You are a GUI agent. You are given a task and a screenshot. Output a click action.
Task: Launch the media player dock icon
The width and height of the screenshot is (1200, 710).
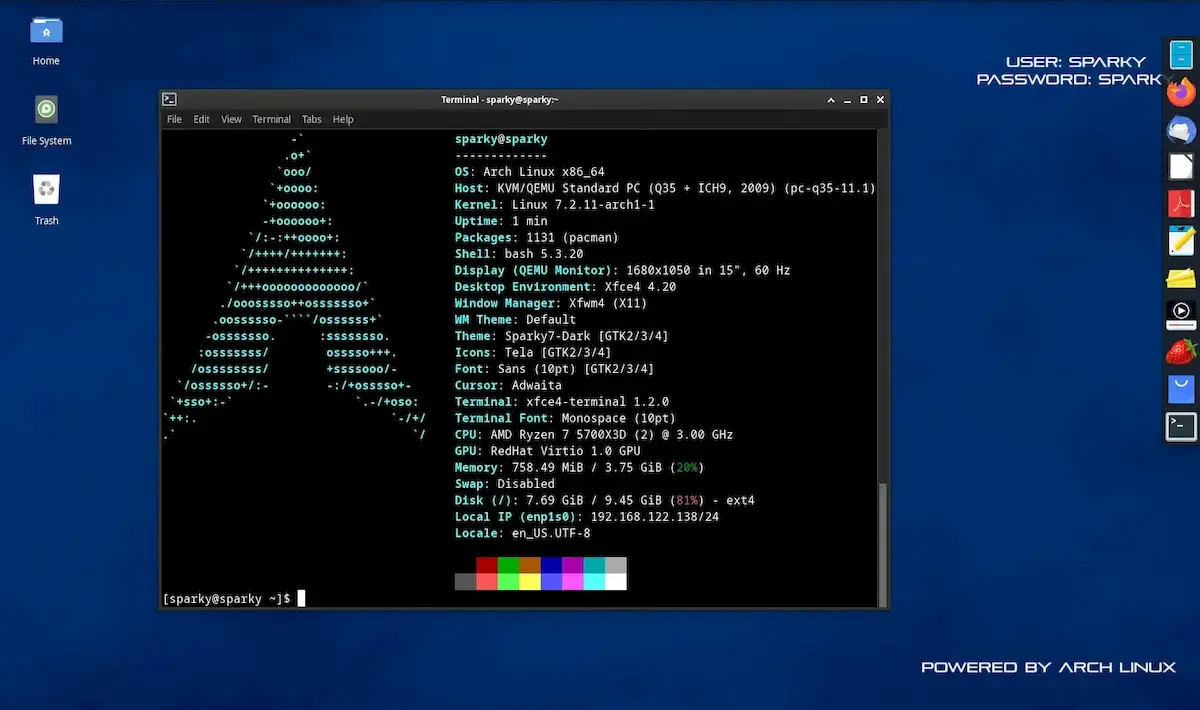pos(1181,314)
